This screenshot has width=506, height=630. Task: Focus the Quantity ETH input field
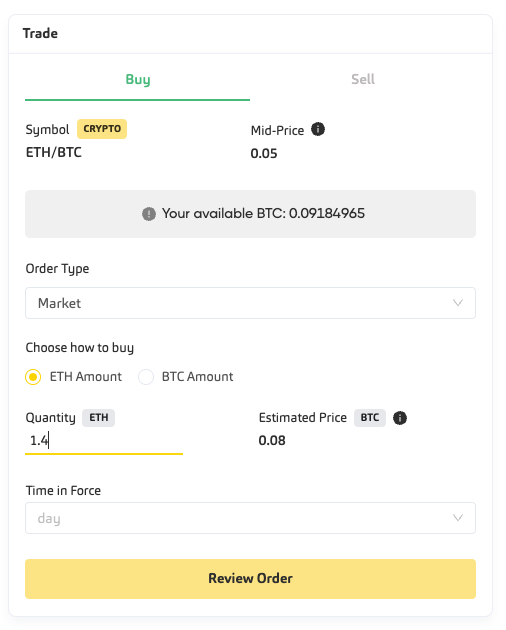coord(104,441)
